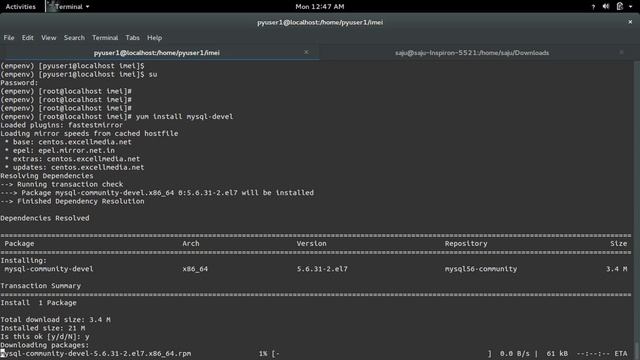Click the 'su' command line

tap(78, 75)
